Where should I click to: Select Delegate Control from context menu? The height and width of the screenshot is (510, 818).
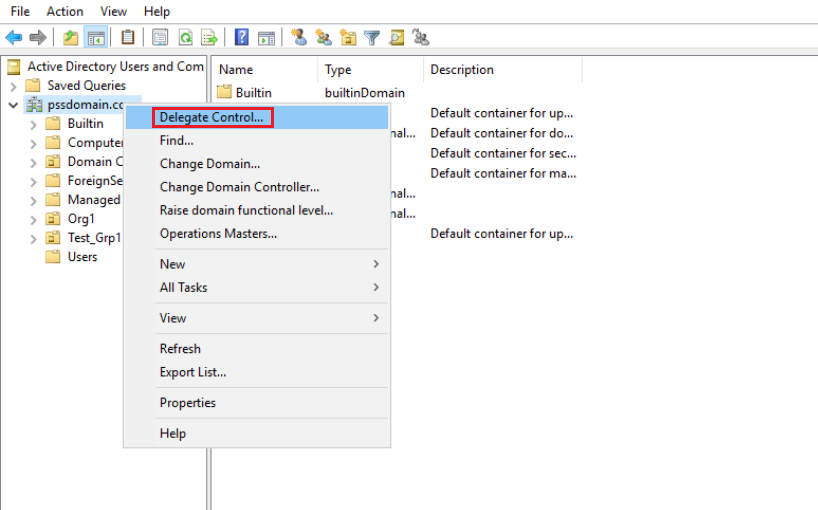tap(211, 117)
